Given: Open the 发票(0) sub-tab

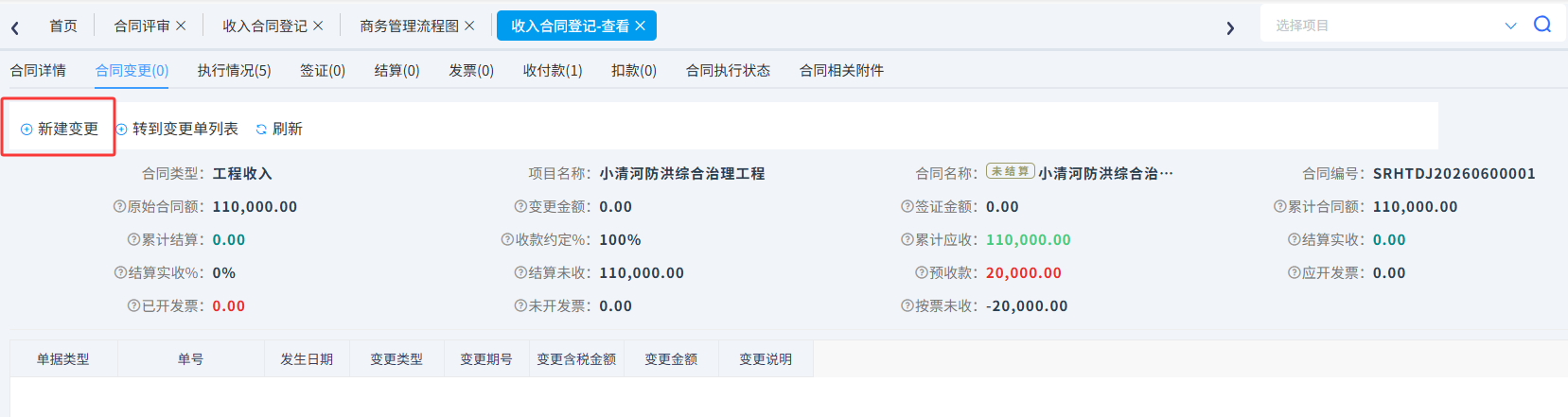Looking at the screenshot, I should pos(471,70).
